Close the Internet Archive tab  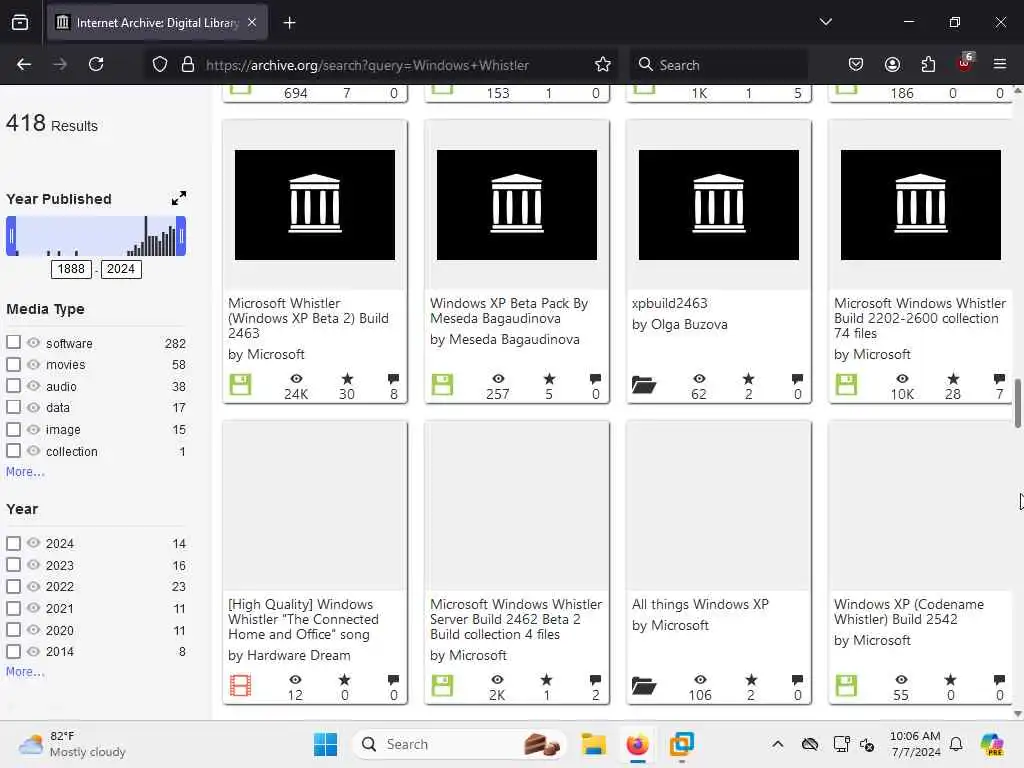[x=252, y=22]
